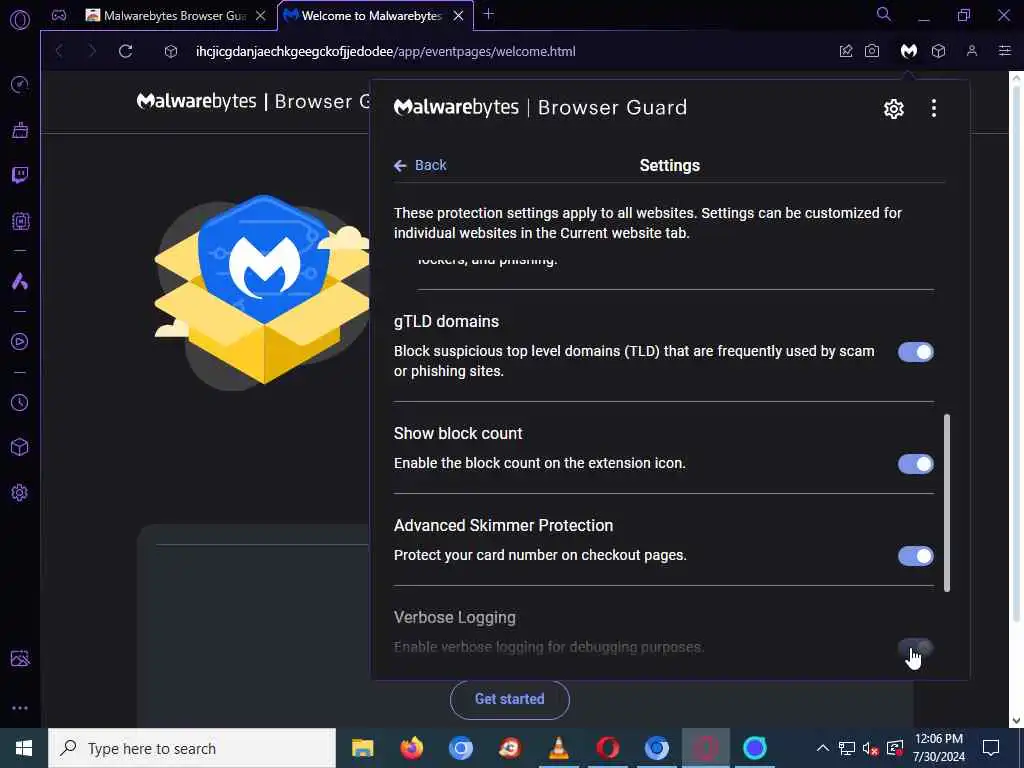Click the address bar URL
This screenshot has width=1024, height=768.
385,52
